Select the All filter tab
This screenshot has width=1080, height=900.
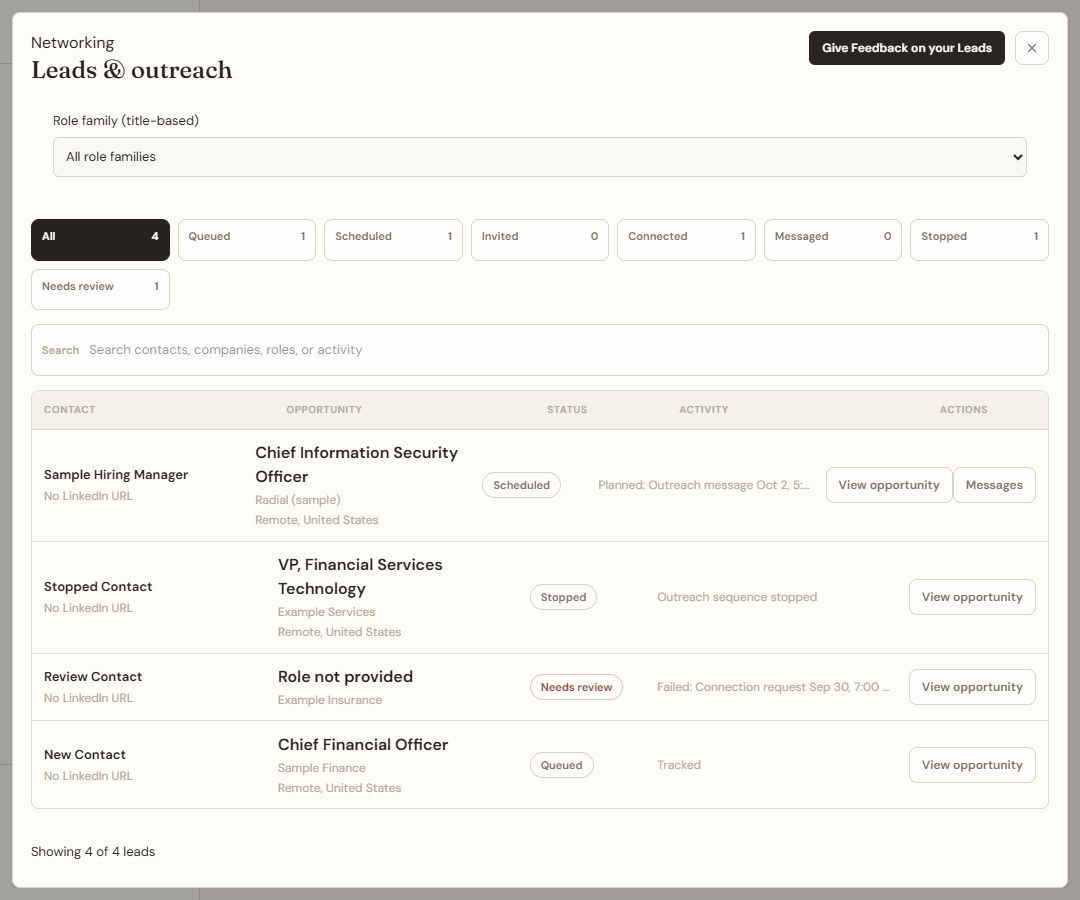point(100,240)
